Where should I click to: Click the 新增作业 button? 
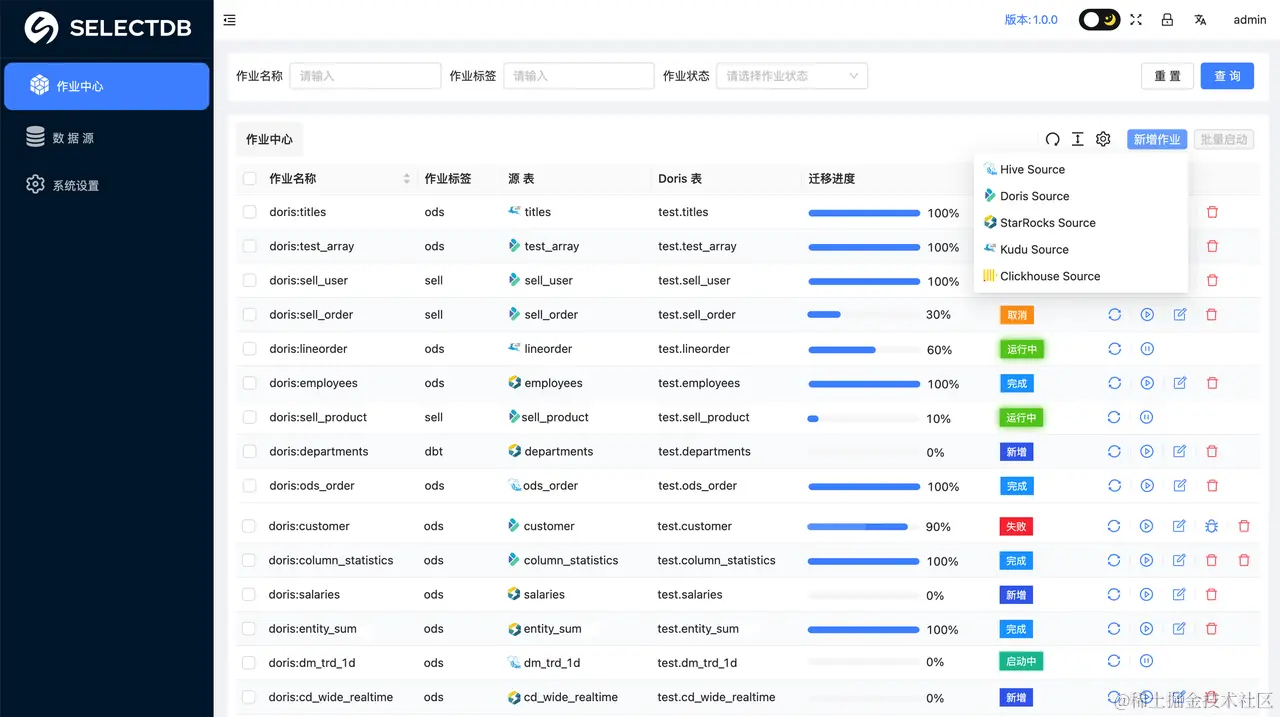click(x=1157, y=140)
